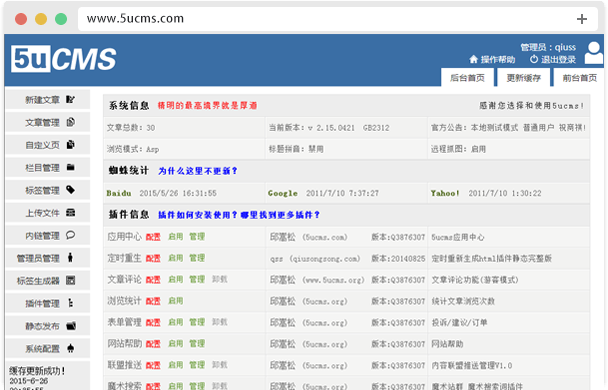Open 栏目管理 in the sidebar

(x=48, y=167)
